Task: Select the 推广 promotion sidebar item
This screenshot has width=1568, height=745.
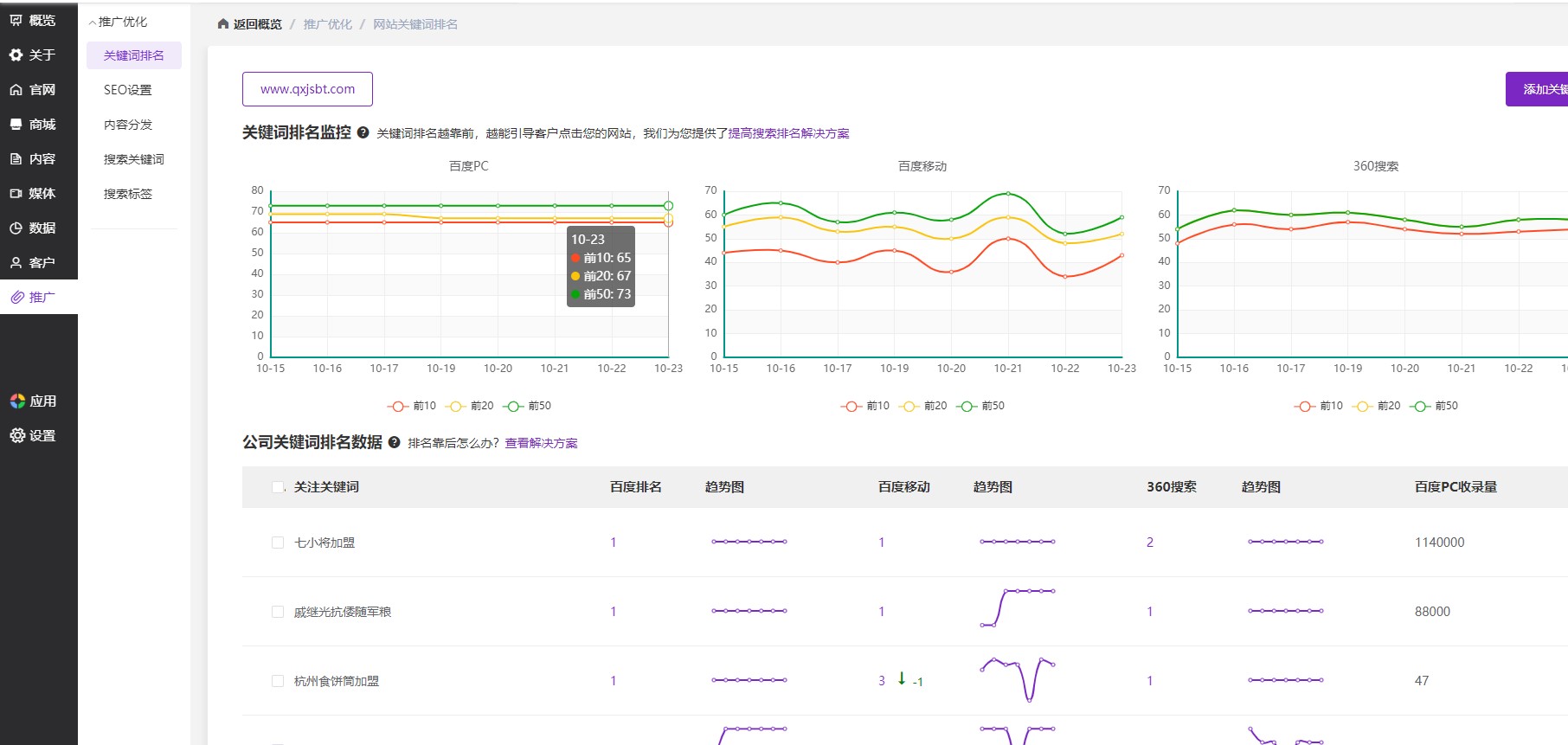Action: [x=39, y=297]
